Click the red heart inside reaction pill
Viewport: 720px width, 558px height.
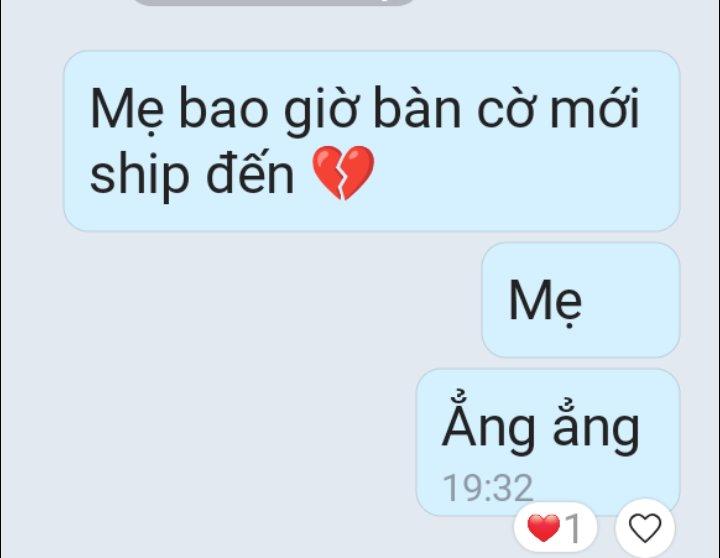[x=544, y=527]
